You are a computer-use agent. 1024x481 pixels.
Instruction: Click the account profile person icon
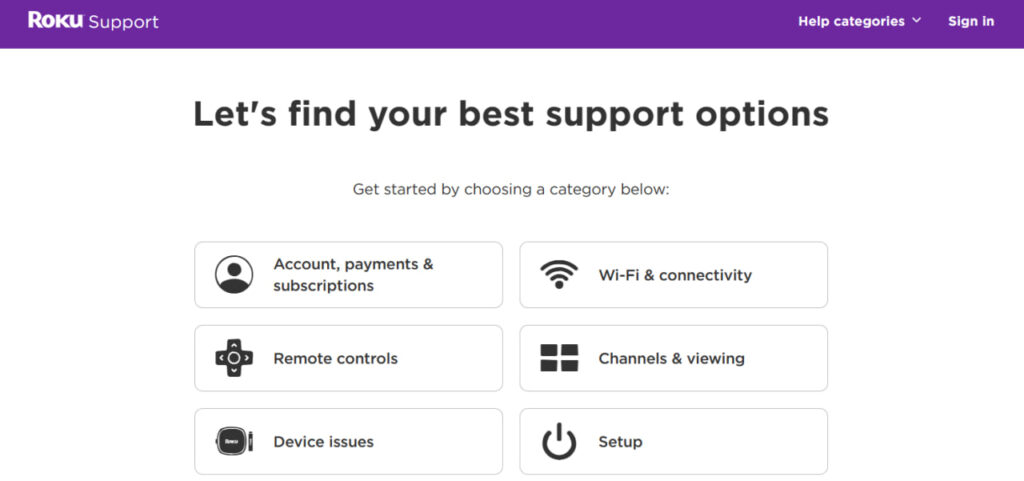pos(234,274)
